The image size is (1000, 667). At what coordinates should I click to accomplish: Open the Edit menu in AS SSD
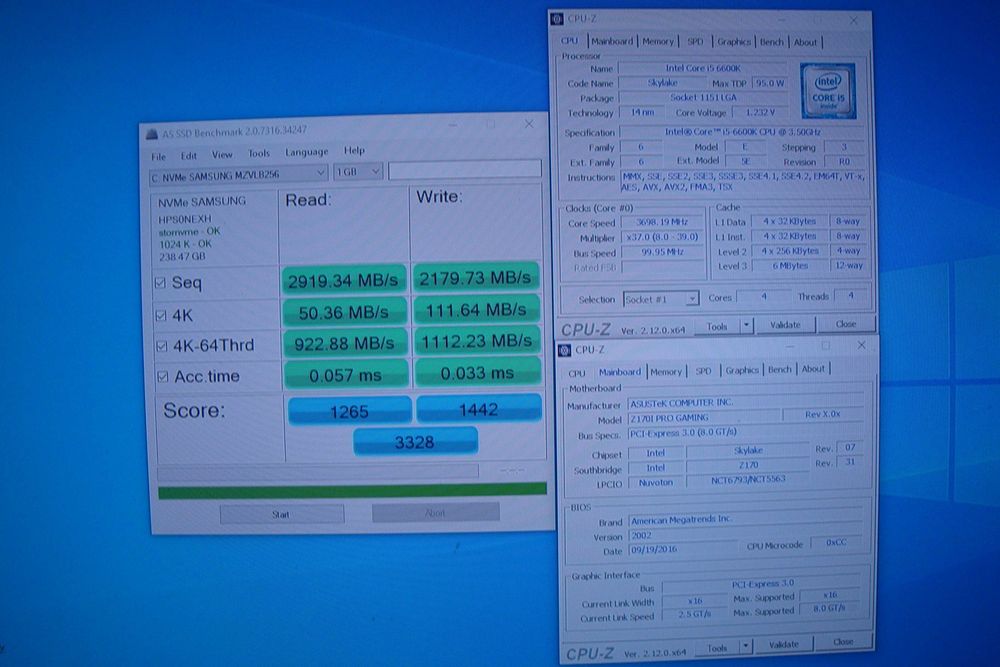coord(189,156)
